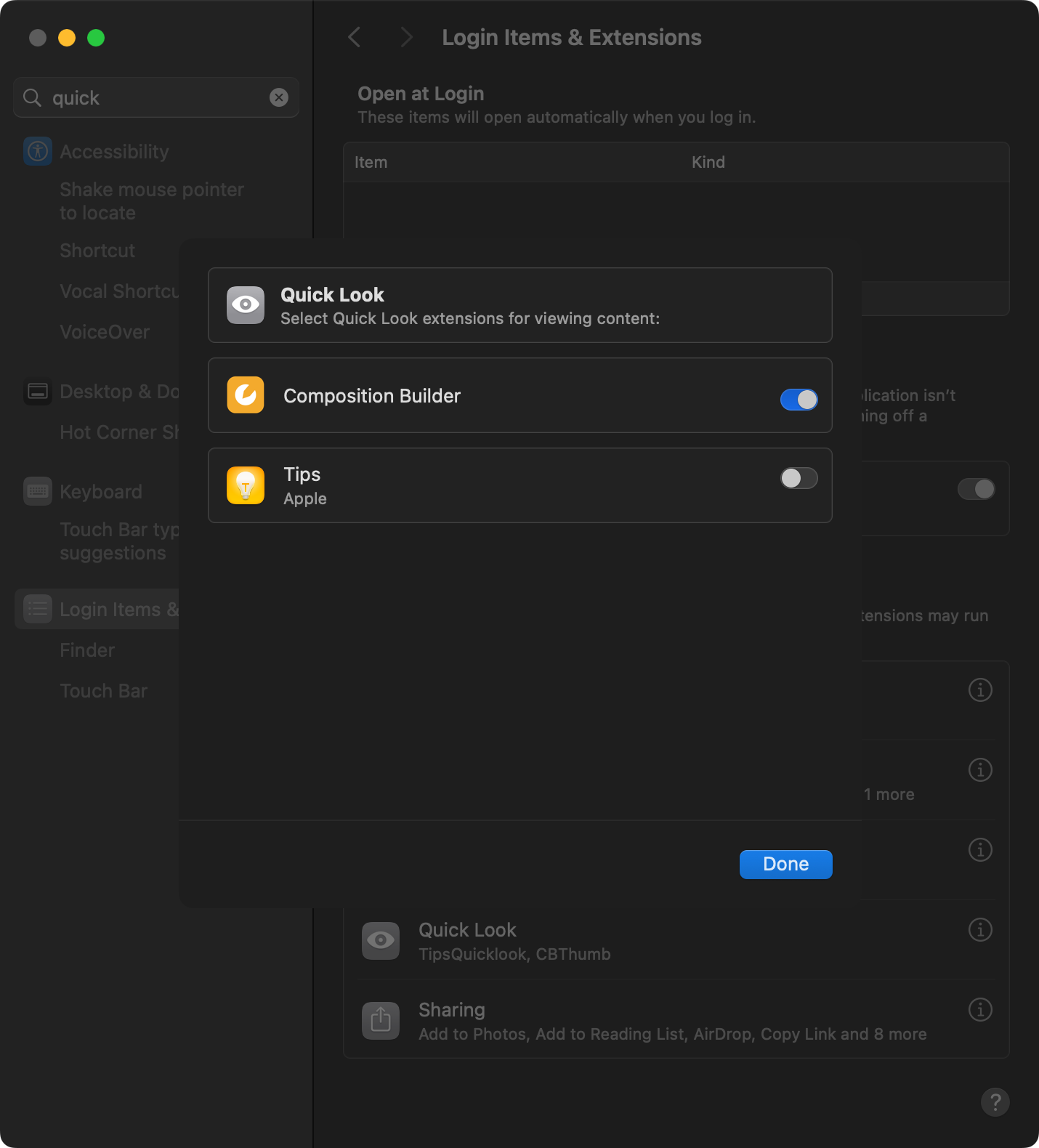Open info for the Quick Look extensions row
Viewport: 1039px width, 1148px height.
tap(980, 929)
